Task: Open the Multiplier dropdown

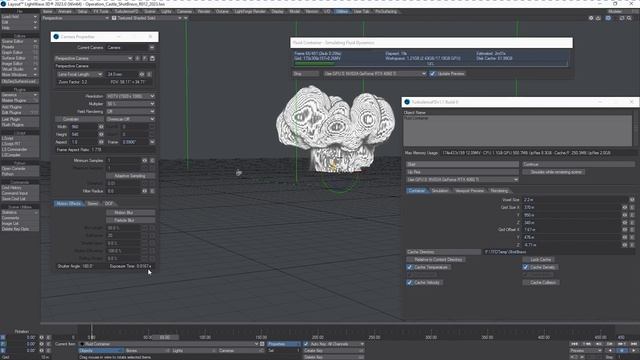Action: [130, 104]
